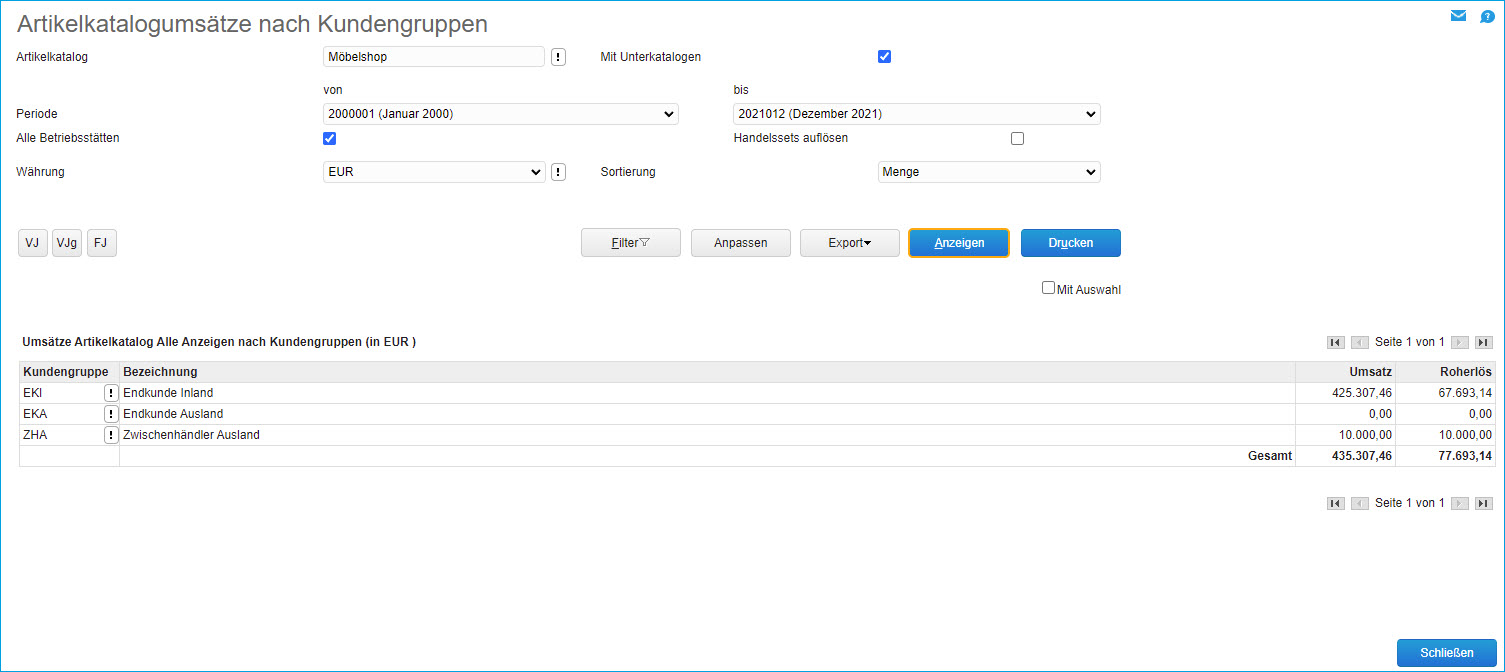Open the Export menu button

click(849, 243)
